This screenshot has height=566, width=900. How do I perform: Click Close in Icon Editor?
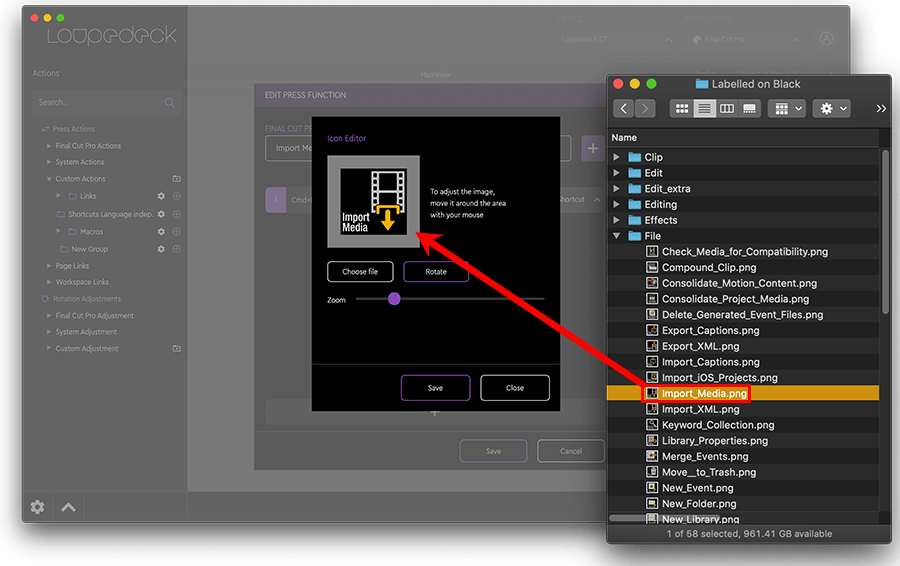[515, 388]
